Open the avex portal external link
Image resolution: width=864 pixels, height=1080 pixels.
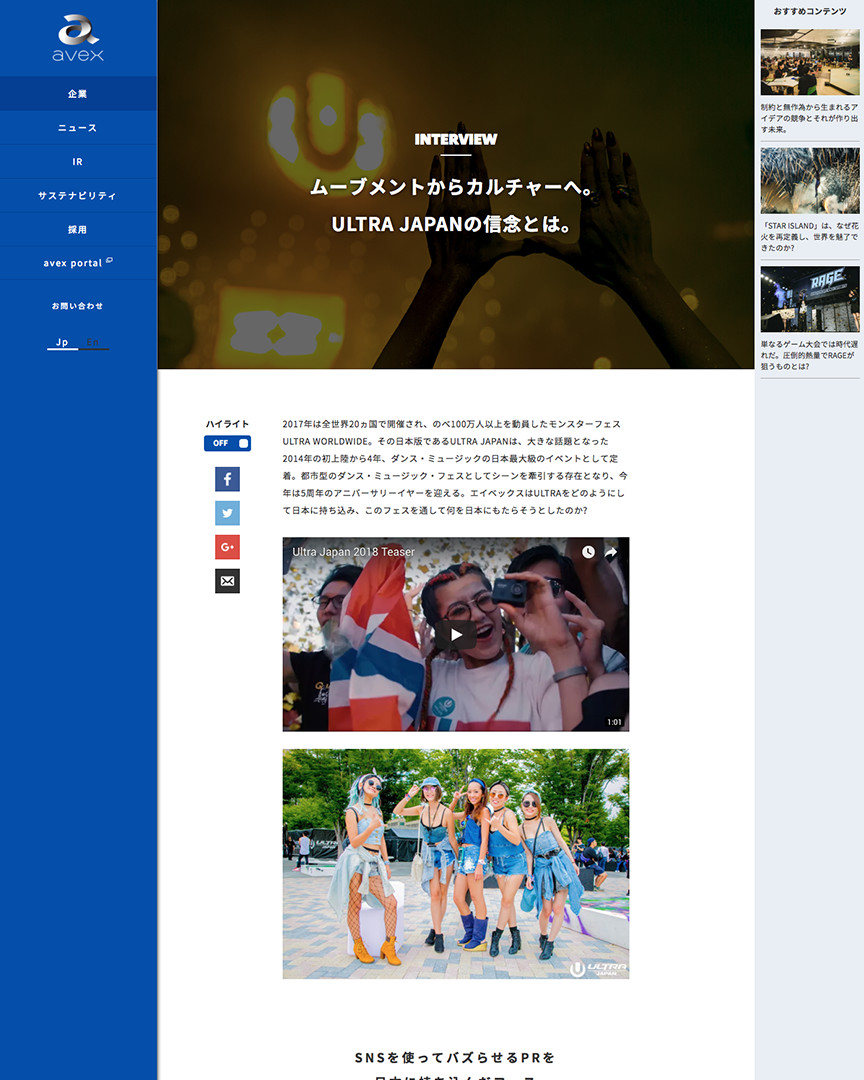point(78,262)
